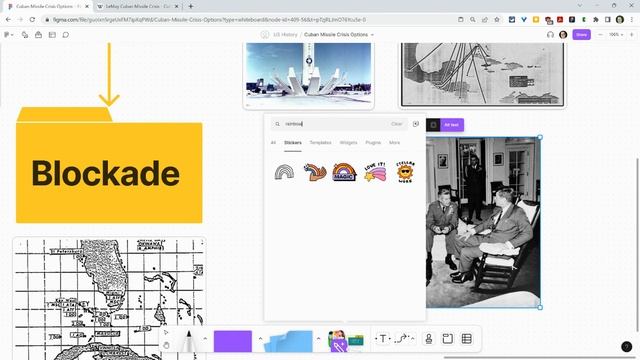This screenshot has width=640, height=360.
Task: Open the Widgets tab
Action: 348,142
